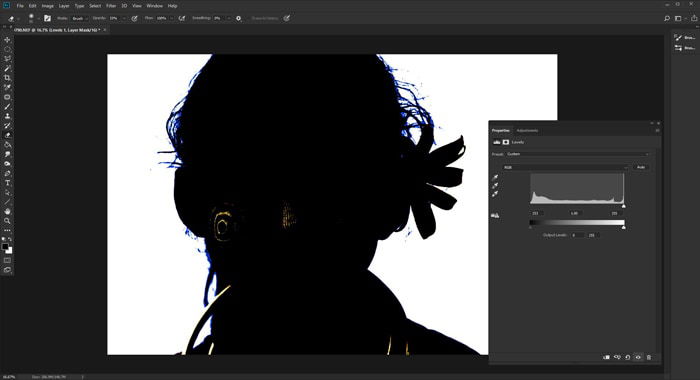
Task: Switch to the Adjustments tab
Action: pyautogui.click(x=527, y=130)
